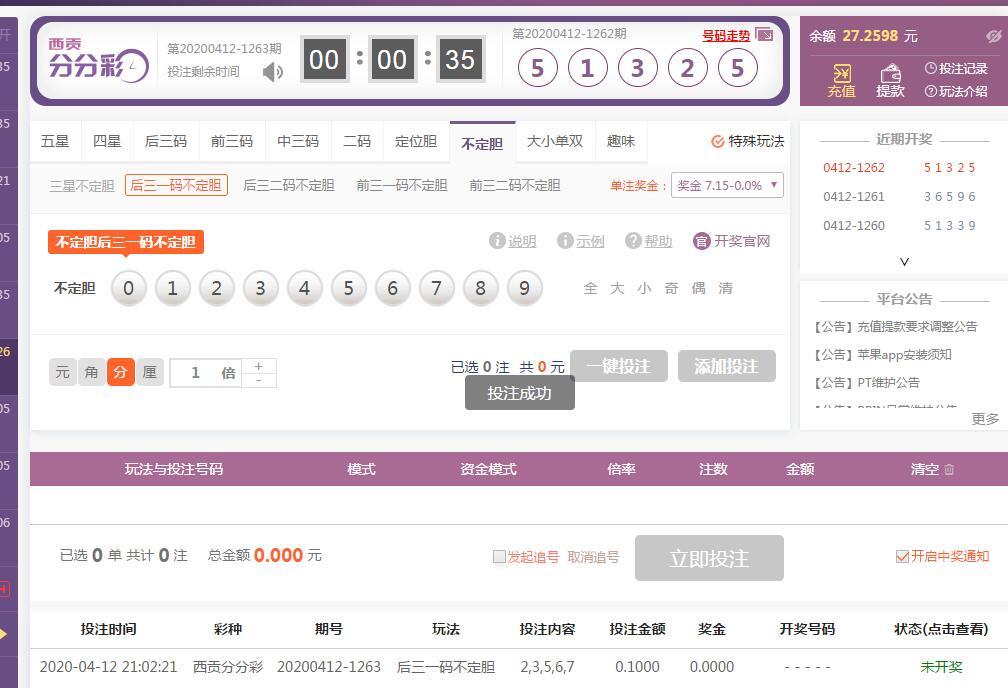The width and height of the screenshot is (1008, 688).
Task: Open the 号码走势 trend chart link
Action: (x=726, y=35)
